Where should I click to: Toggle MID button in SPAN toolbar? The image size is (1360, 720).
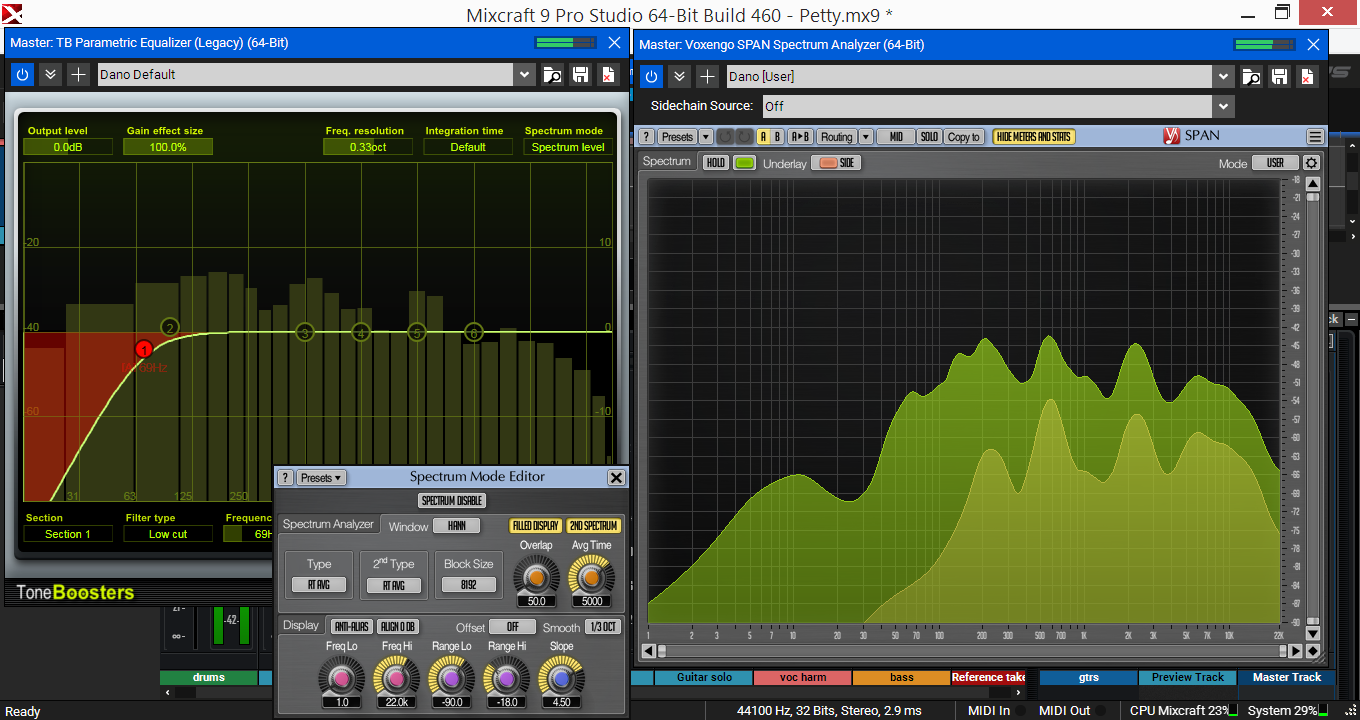click(896, 137)
